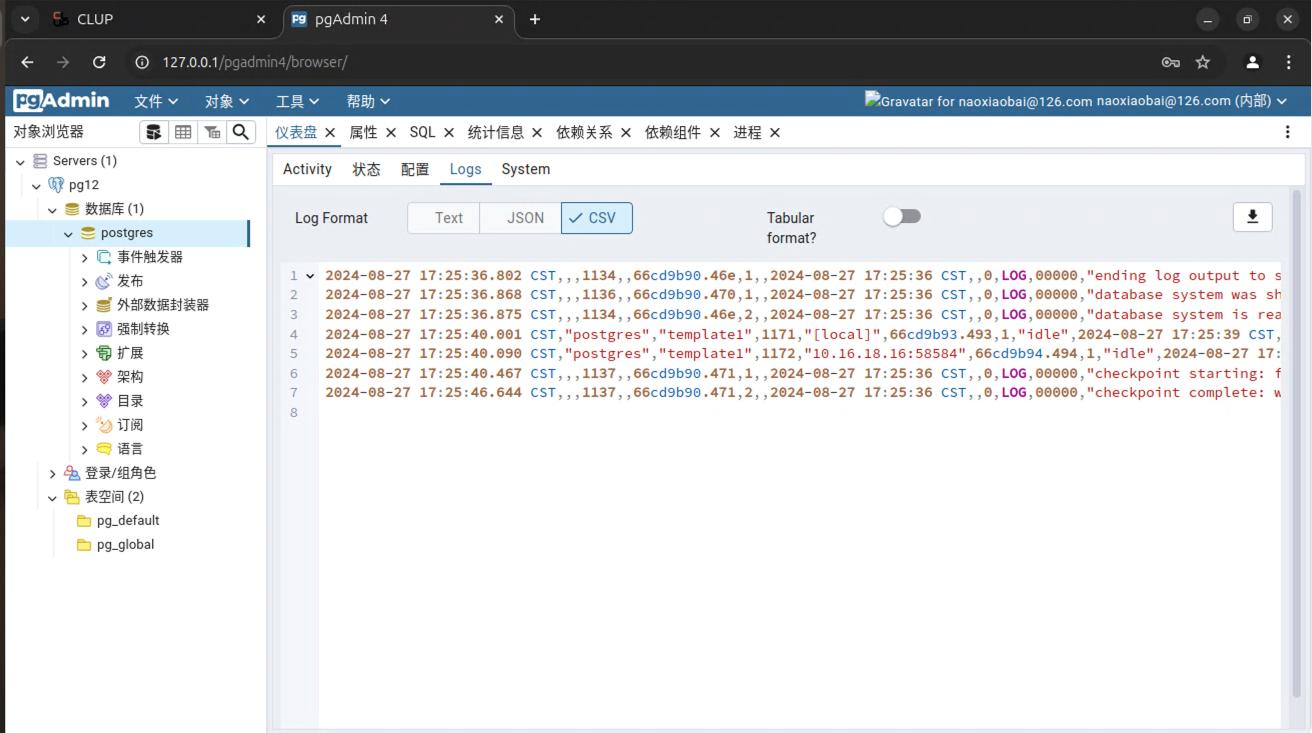The image size is (1312, 733).
Task: Click the Publications (发布) icon
Action: click(x=104, y=281)
